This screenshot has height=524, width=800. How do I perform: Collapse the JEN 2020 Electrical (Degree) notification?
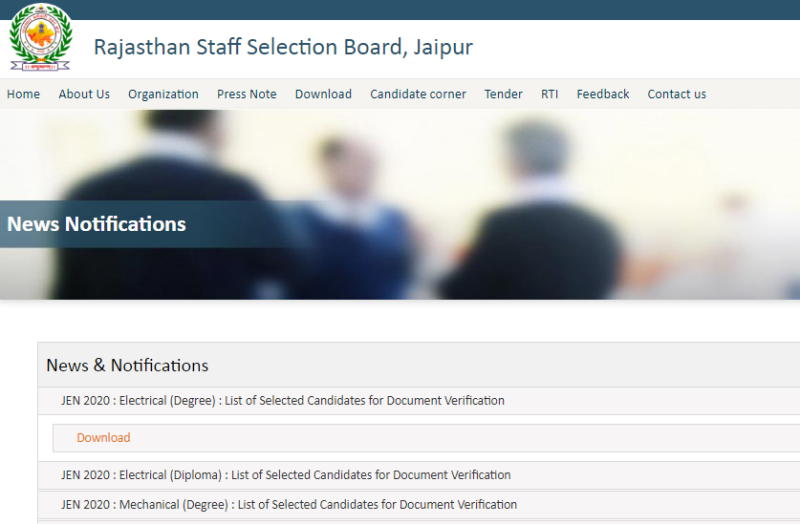pyautogui.click(x=283, y=401)
